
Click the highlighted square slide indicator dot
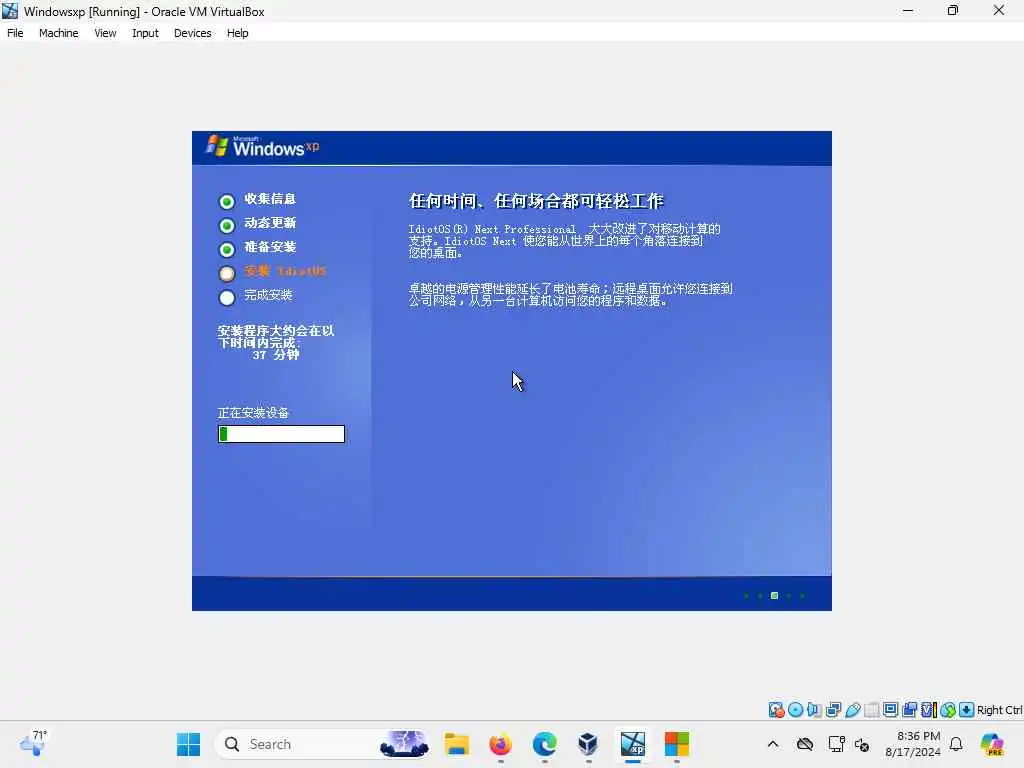[775, 596]
